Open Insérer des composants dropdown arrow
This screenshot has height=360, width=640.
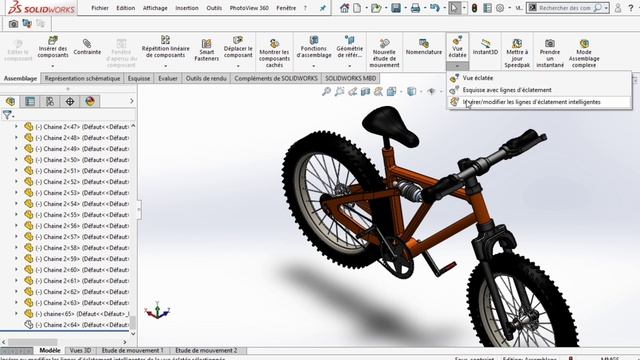coord(53,66)
